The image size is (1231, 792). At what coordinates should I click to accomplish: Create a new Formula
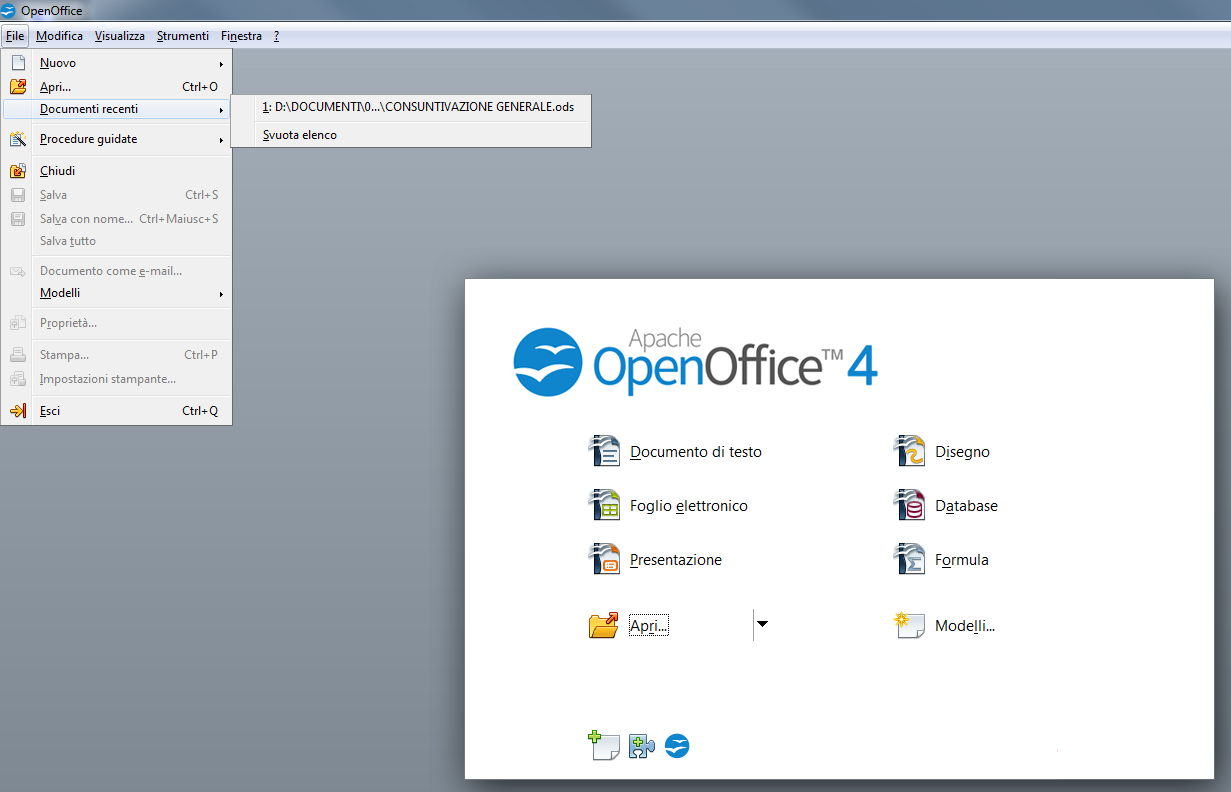(962, 560)
